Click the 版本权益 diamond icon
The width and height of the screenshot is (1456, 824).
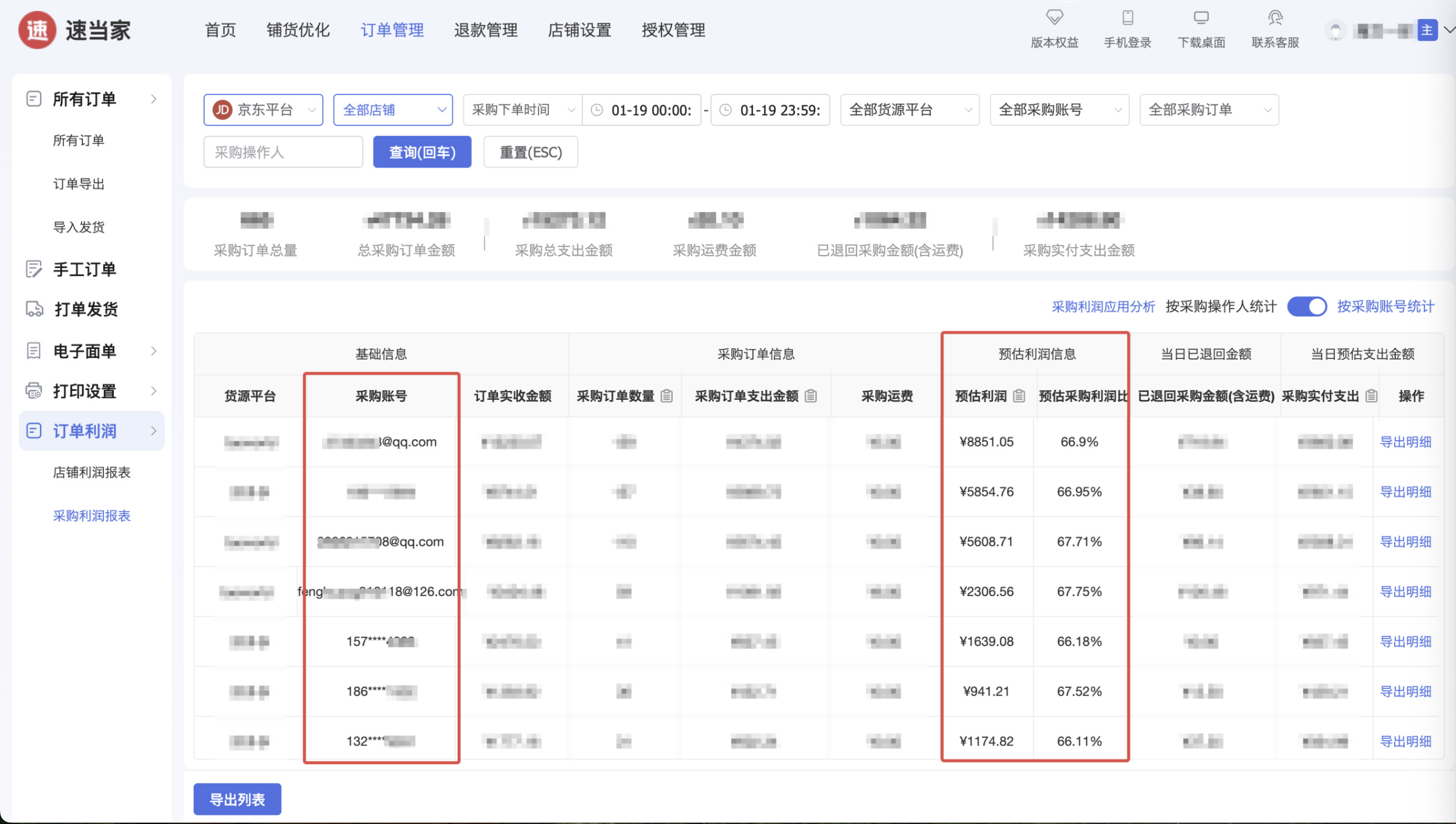(1054, 18)
